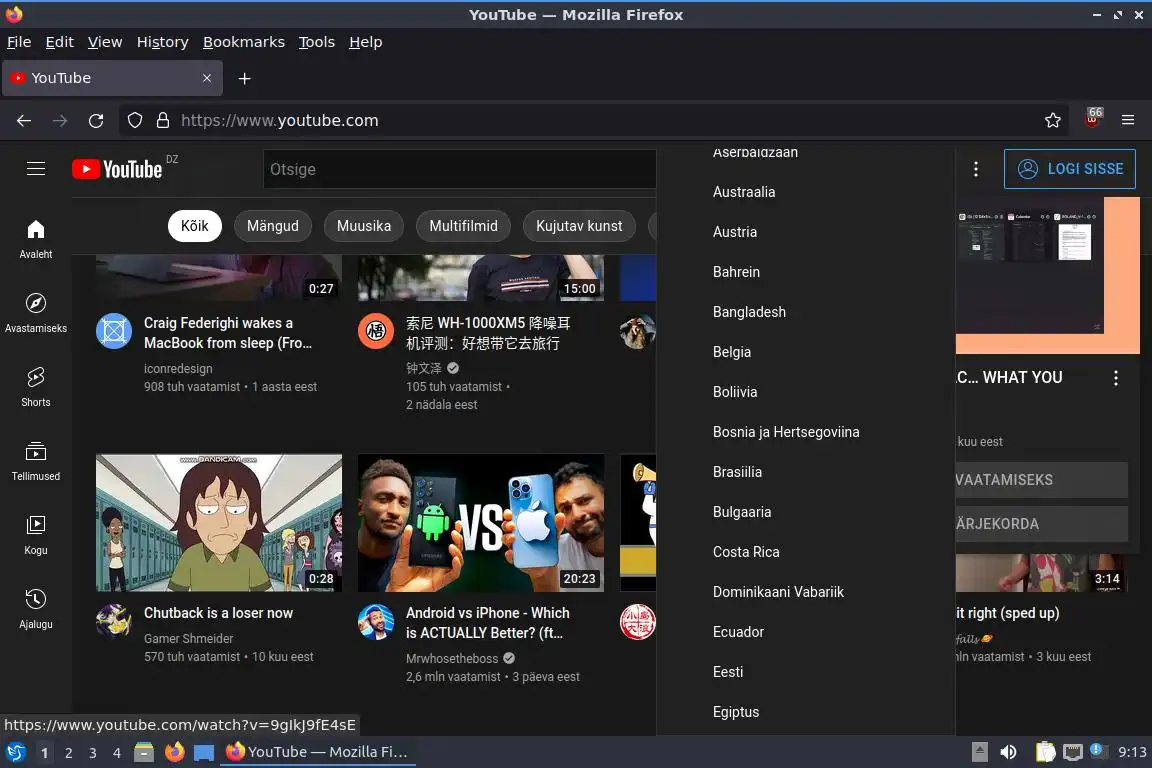The height and width of the screenshot is (768, 1152).
Task: Open the Edit menu
Action: pos(60,43)
